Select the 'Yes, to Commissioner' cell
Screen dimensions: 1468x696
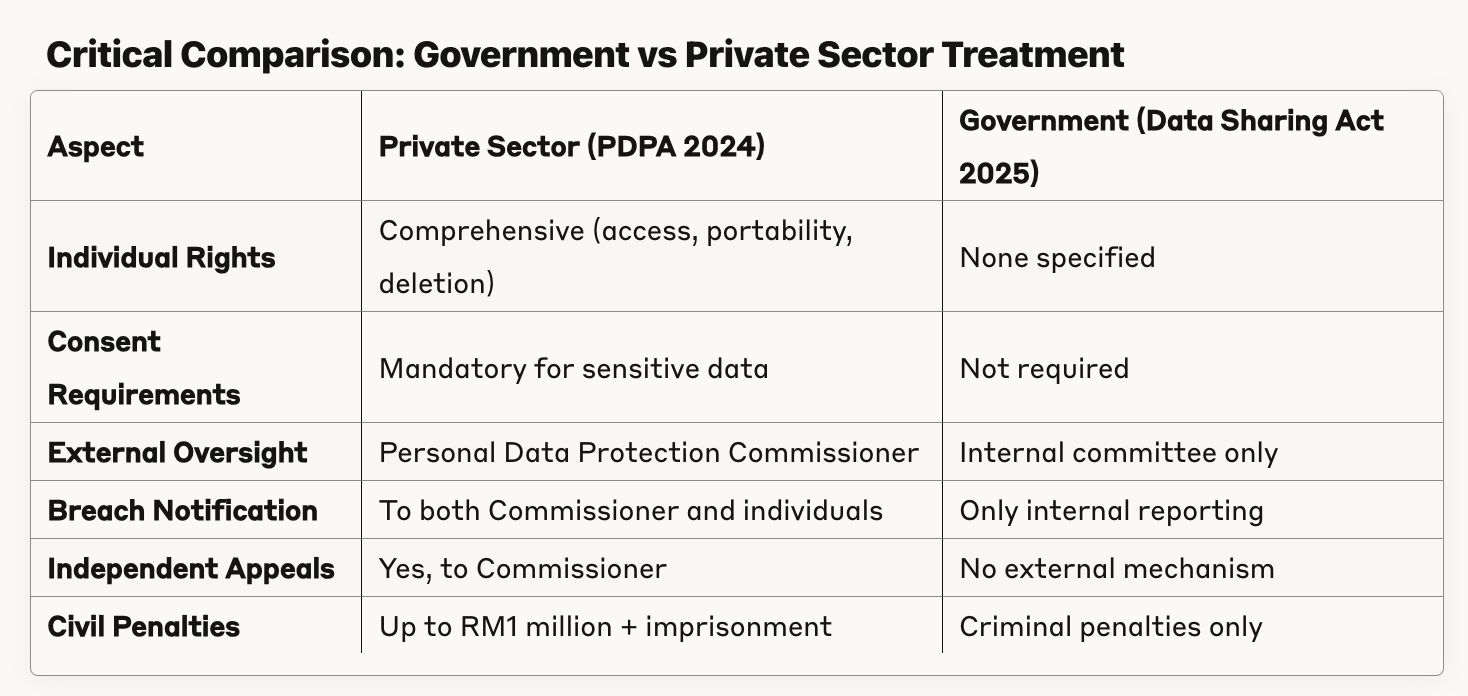pyautogui.click(x=522, y=568)
